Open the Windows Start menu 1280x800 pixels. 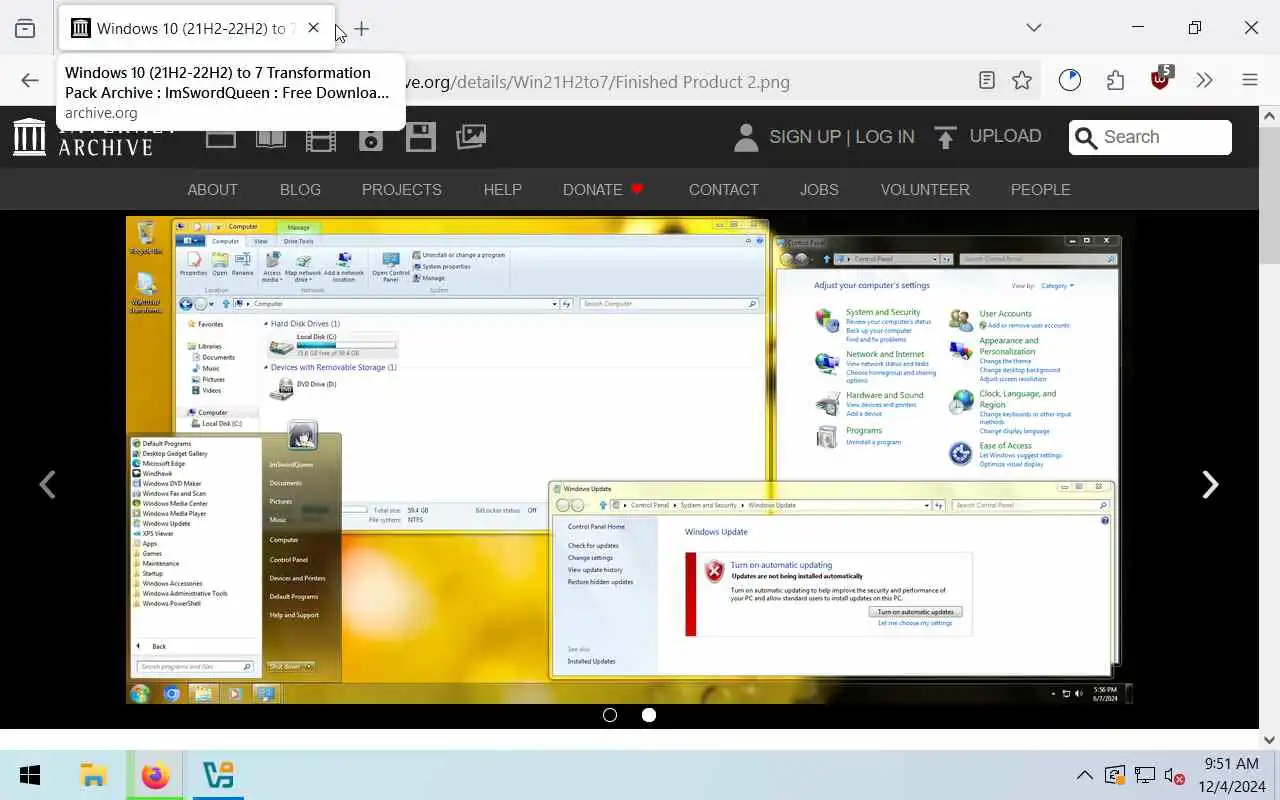pyautogui.click(x=30, y=775)
